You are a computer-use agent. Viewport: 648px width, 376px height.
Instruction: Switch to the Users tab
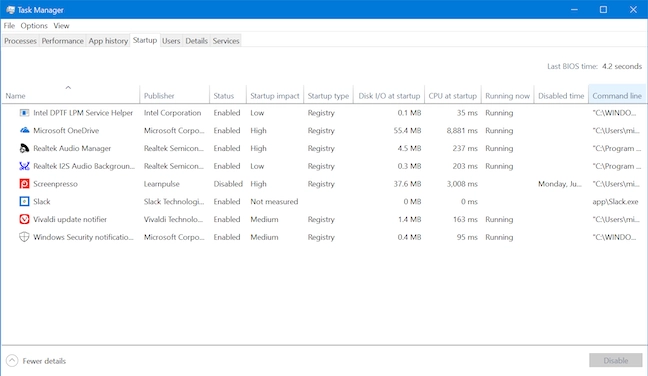point(171,41)
